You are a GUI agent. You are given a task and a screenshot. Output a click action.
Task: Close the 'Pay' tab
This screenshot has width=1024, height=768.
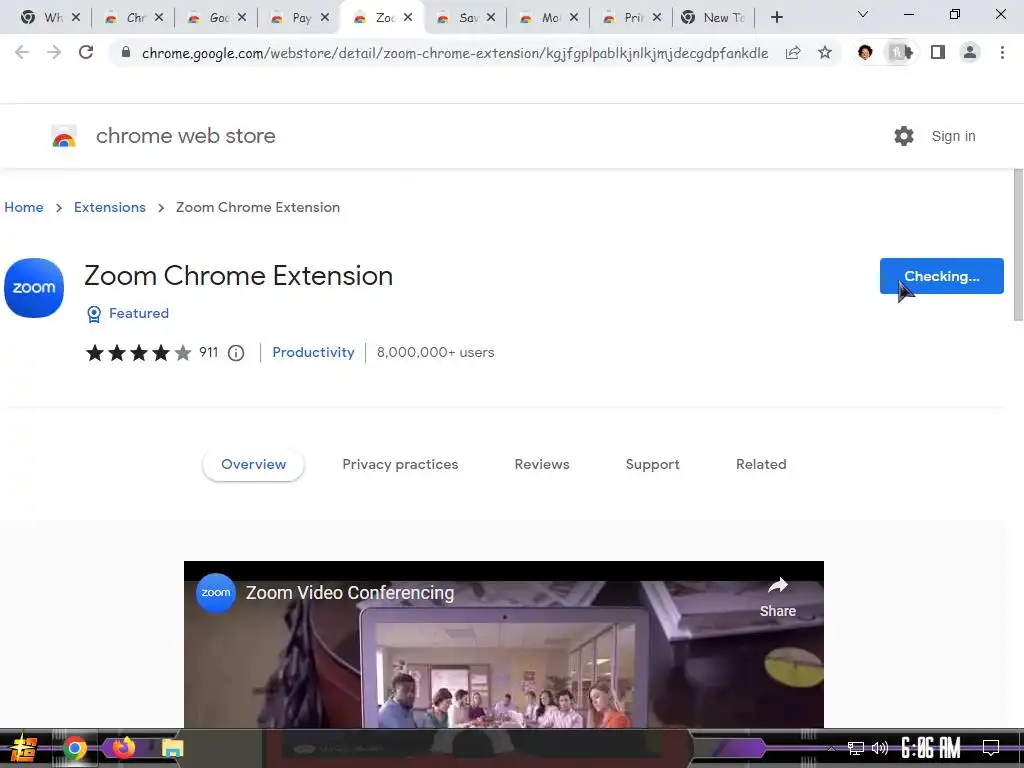(325, 18)
